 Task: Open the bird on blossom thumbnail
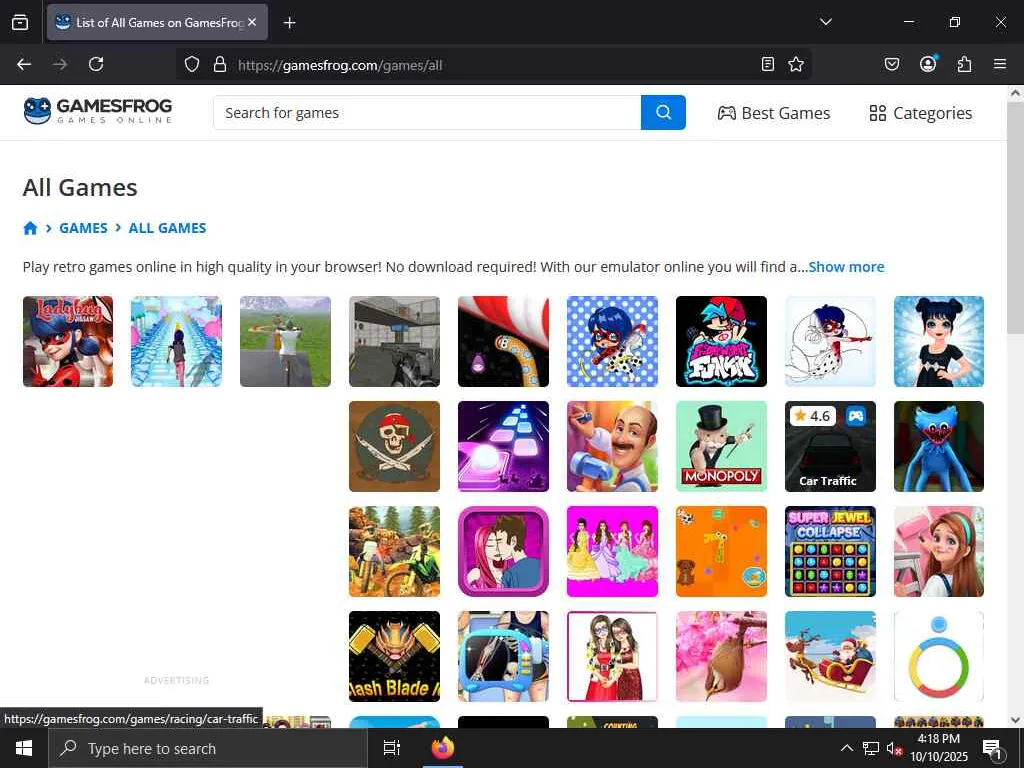tap(721, 656)
